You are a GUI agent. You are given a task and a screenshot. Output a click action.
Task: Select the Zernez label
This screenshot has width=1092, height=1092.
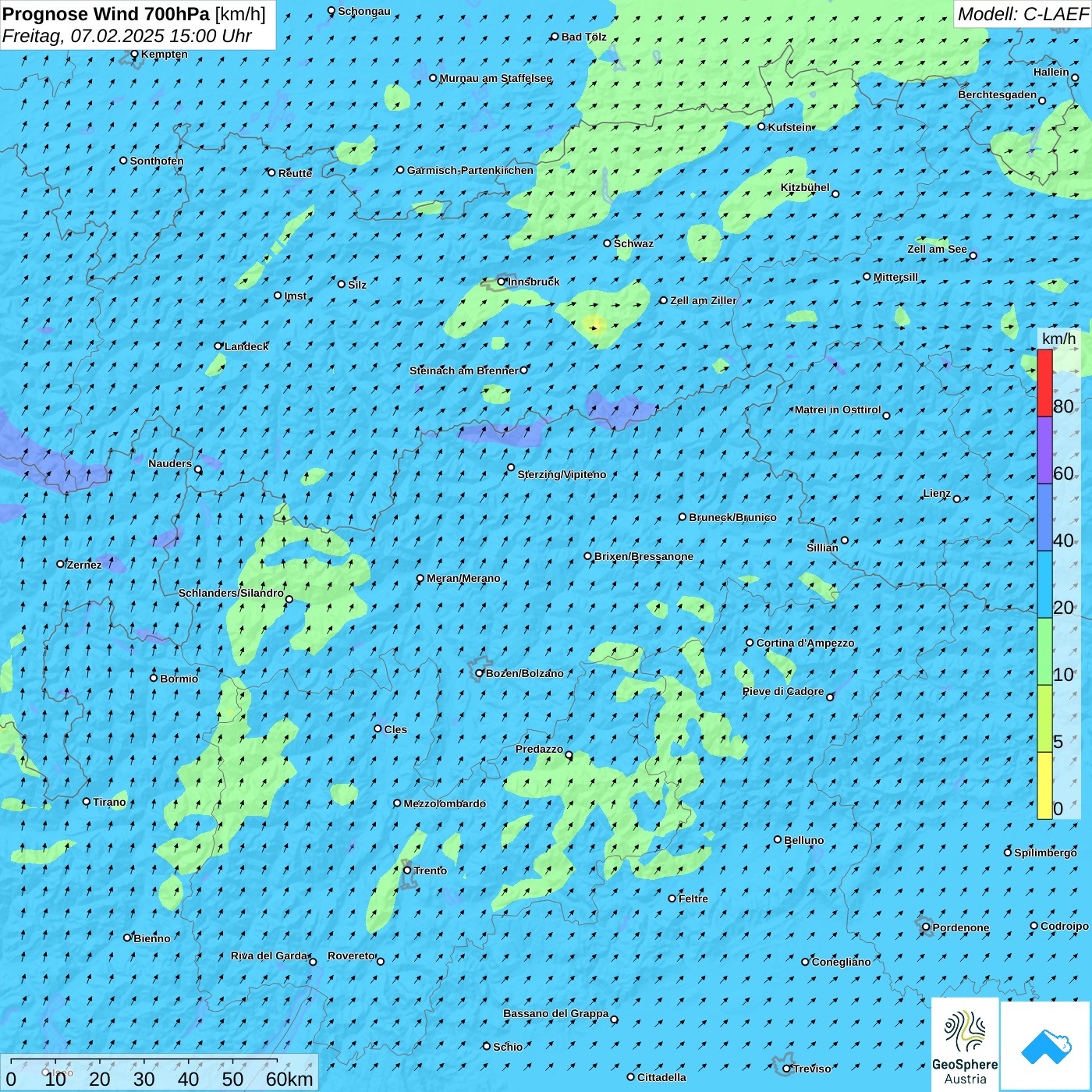tap(84, 565)
